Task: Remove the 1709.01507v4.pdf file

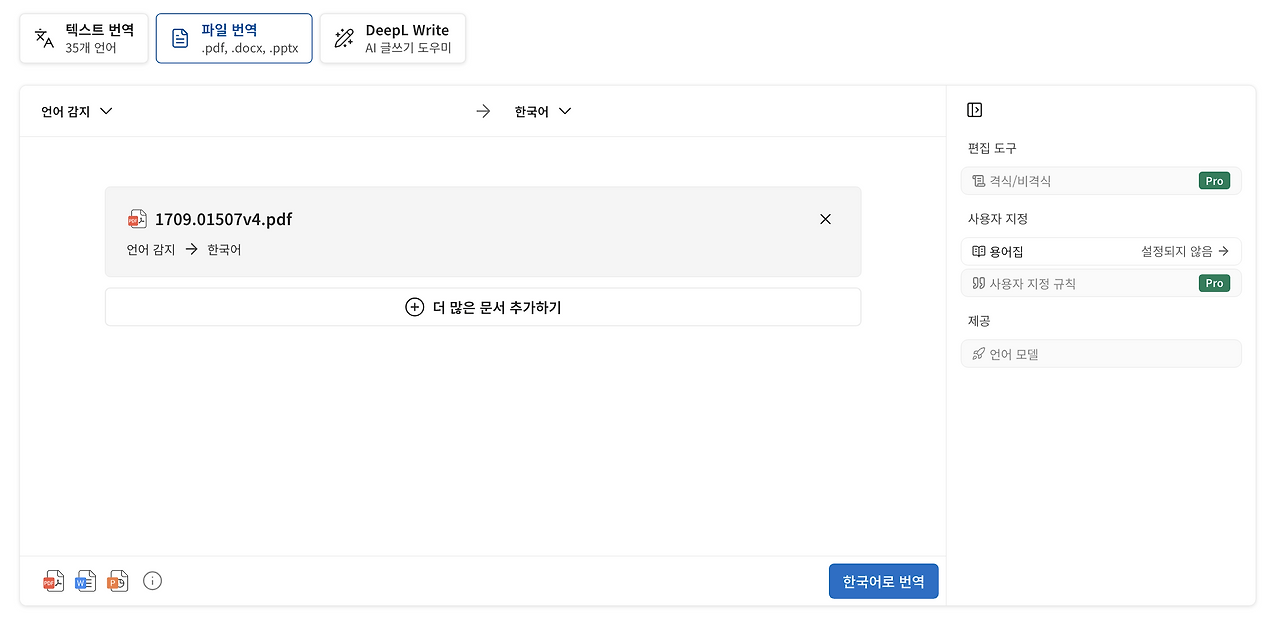Action: 825,219
